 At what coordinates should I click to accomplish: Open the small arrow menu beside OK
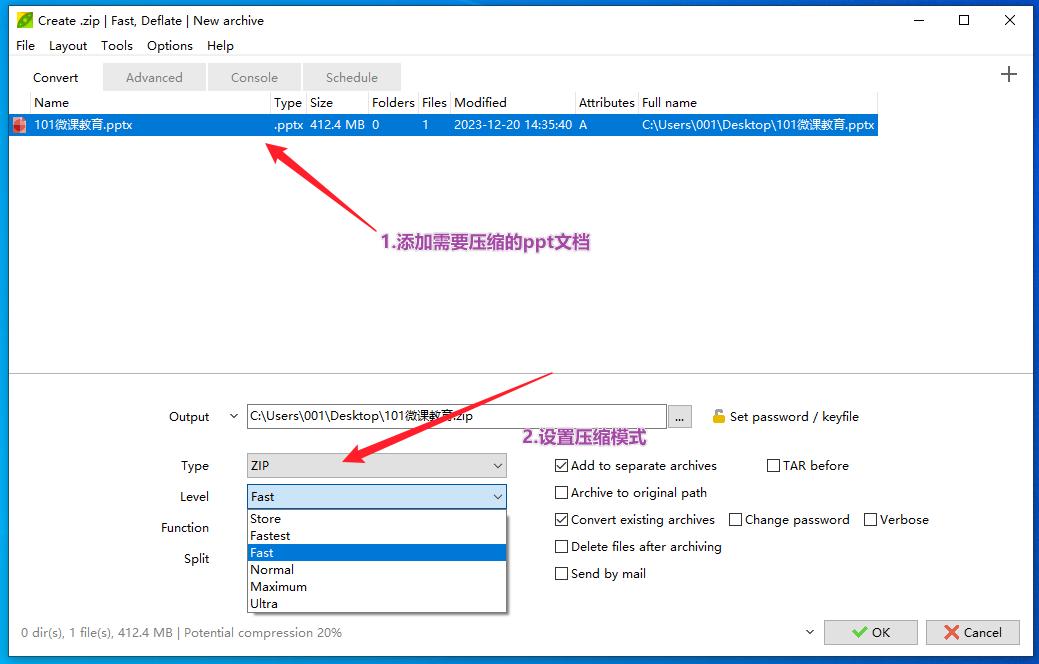(x=809, y=632)
